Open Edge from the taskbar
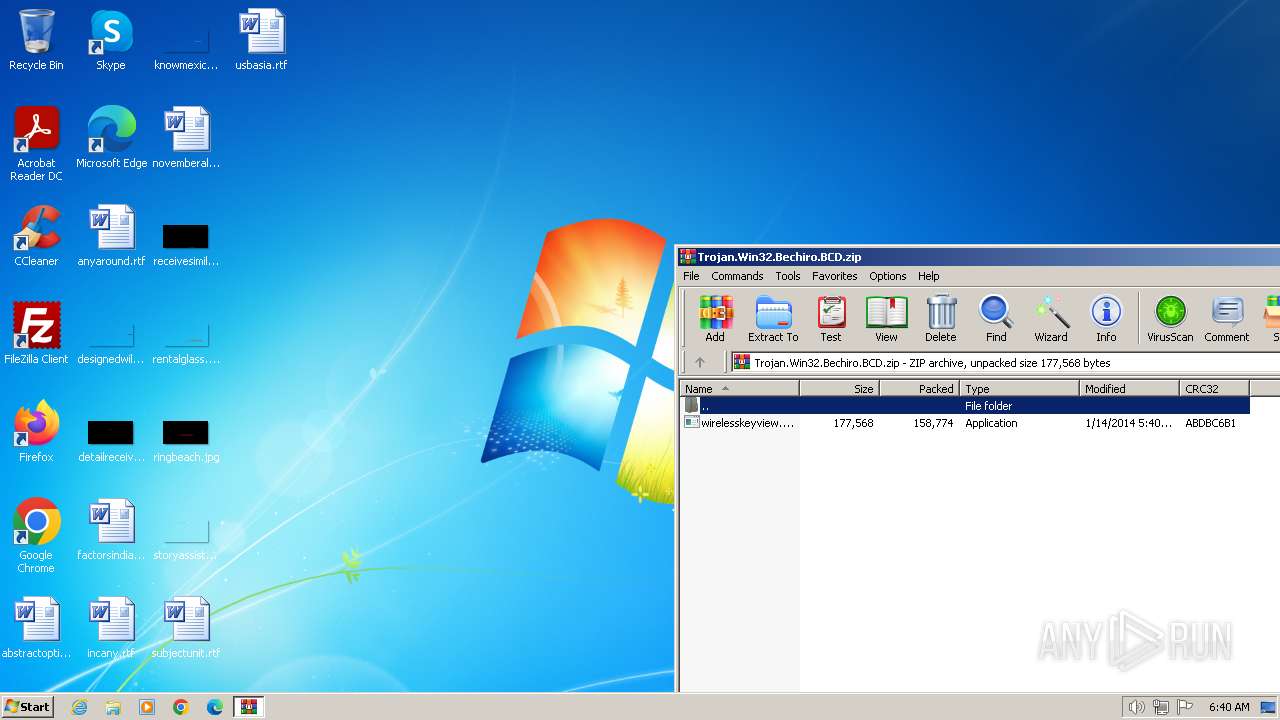This screenshot has height=720, width=1280. coord(215,707)
